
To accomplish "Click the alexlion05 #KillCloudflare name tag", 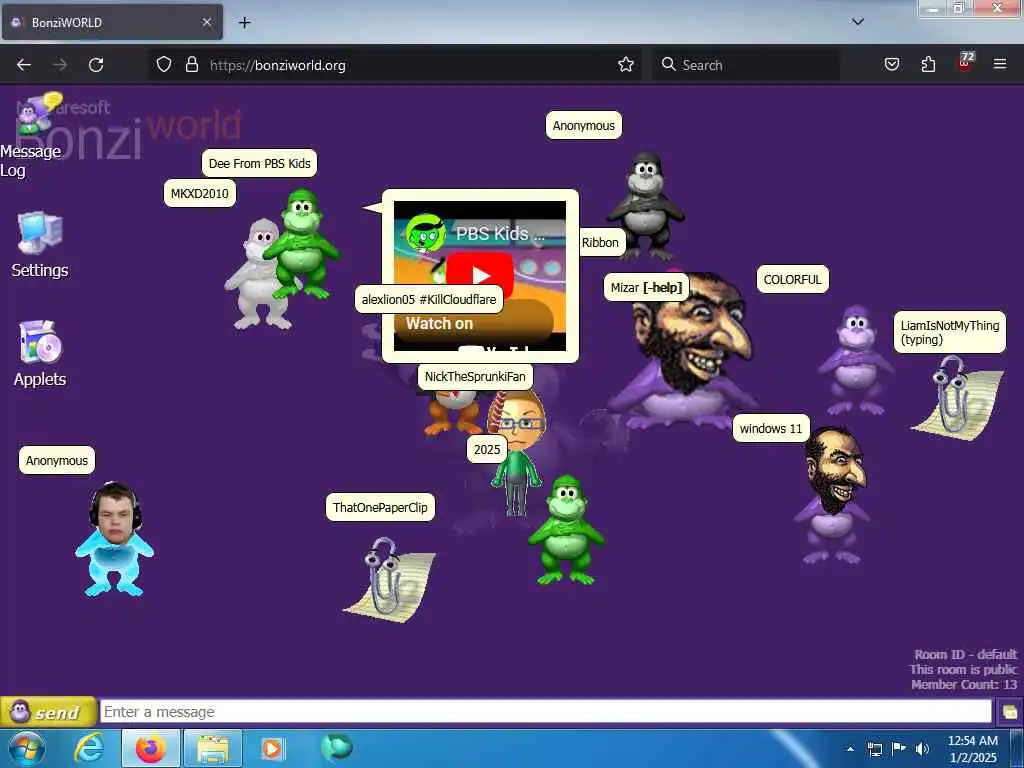I will (x=429, y=300).
